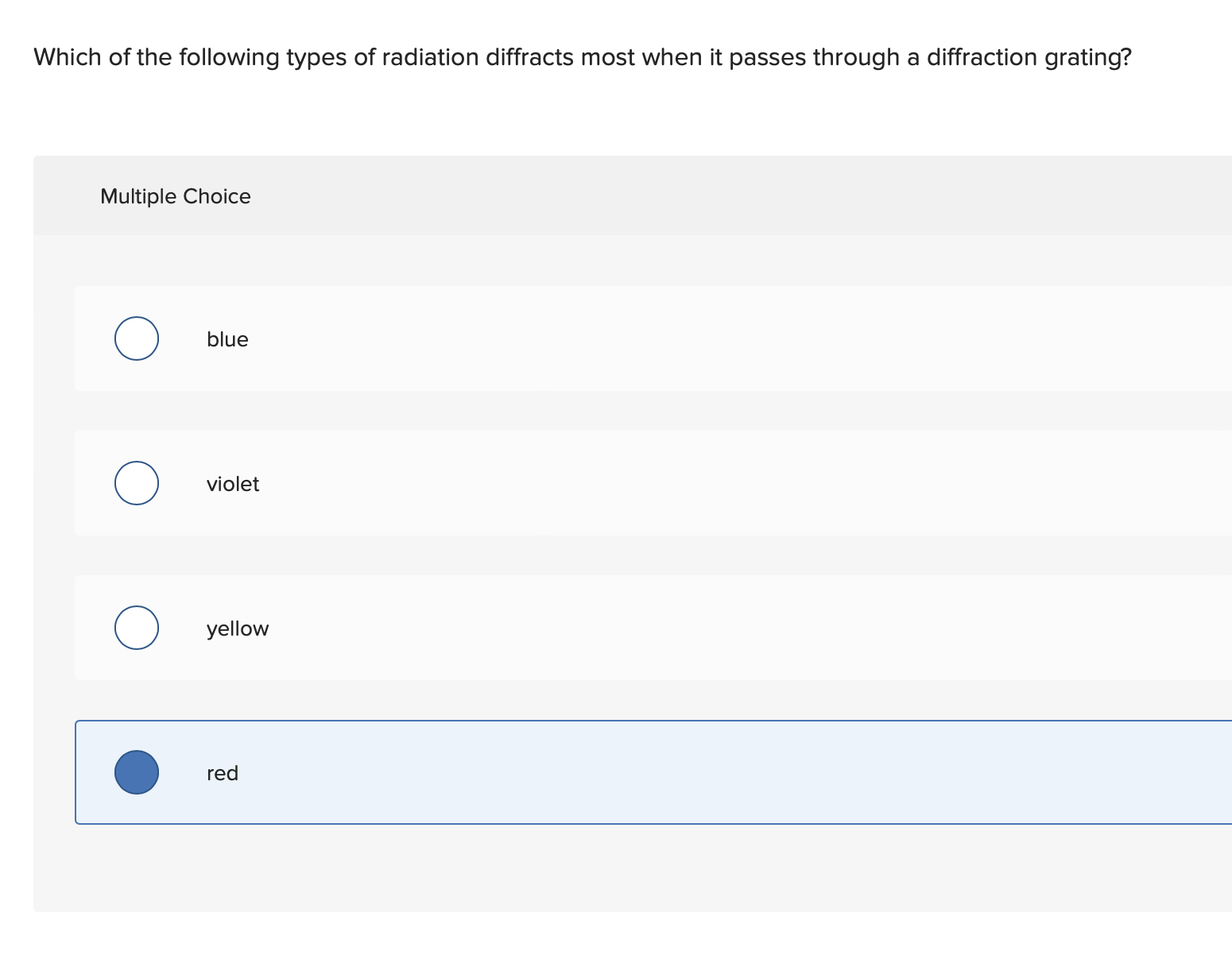
Task: Click the answer option labeled blue
Action: tap(477, 338)
